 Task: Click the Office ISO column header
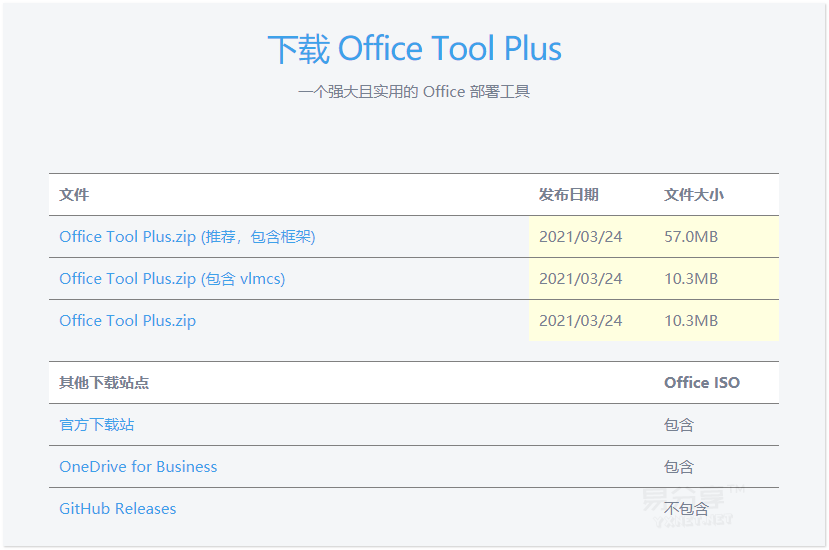coord(702,382)
